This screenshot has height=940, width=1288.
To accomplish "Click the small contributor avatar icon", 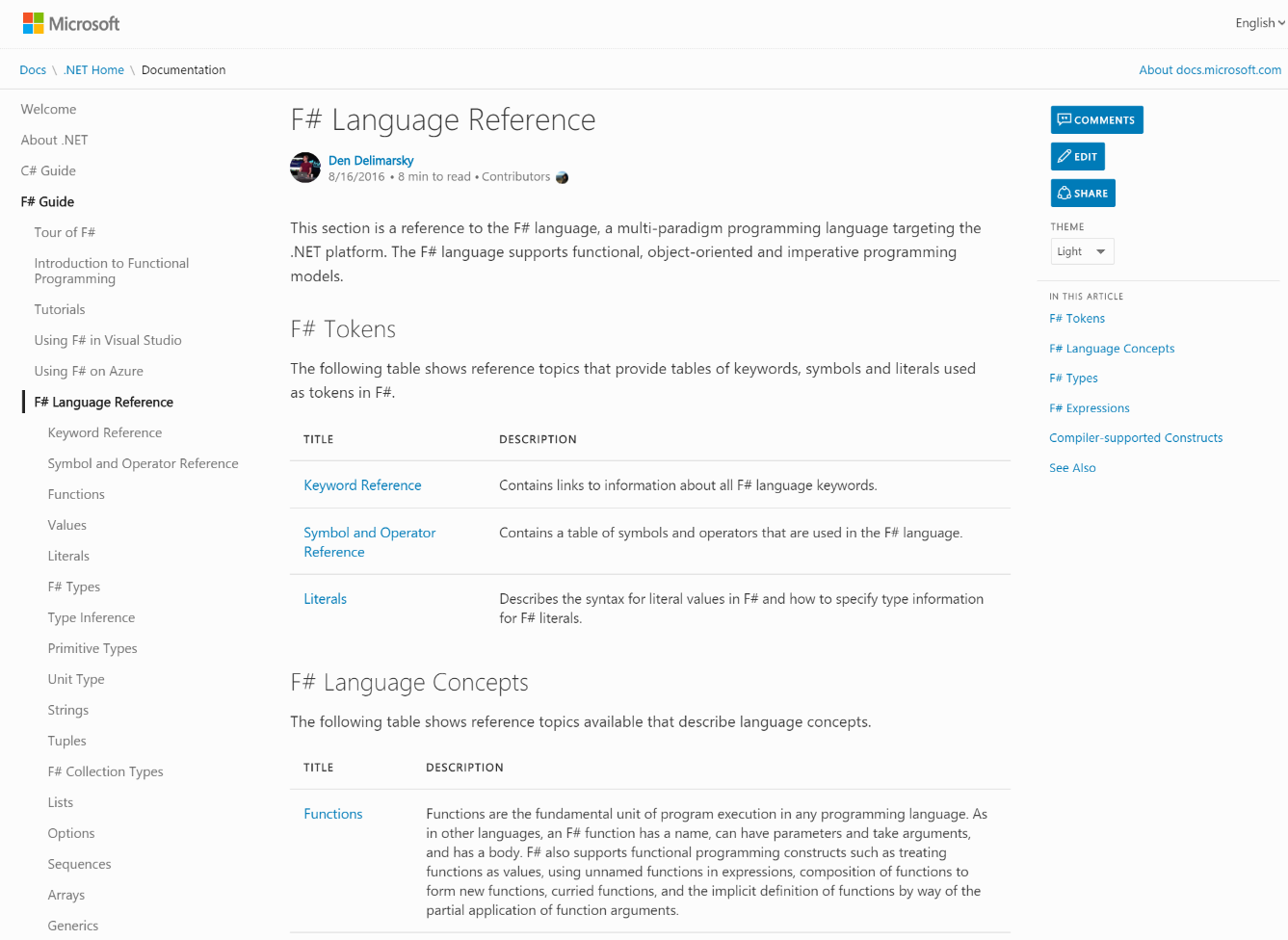I will (562, 177).
